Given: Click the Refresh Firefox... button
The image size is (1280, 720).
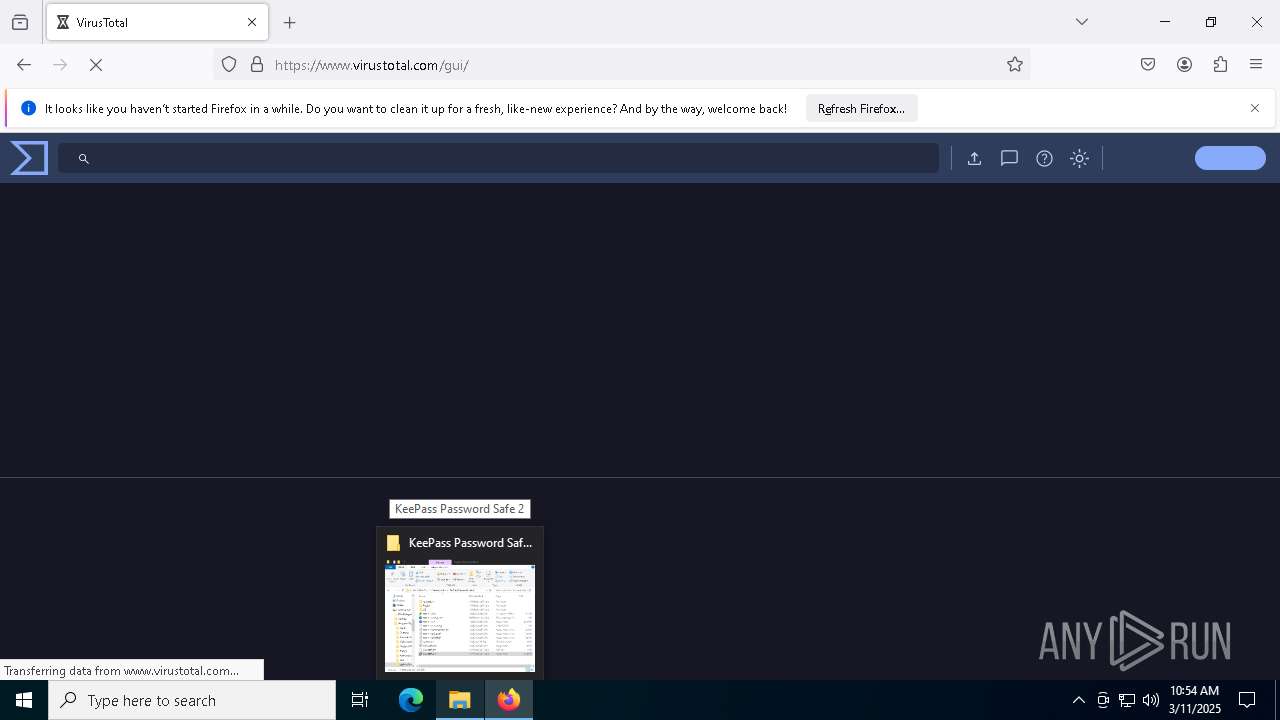Looking at the screenshot, I should pos(861,108).
